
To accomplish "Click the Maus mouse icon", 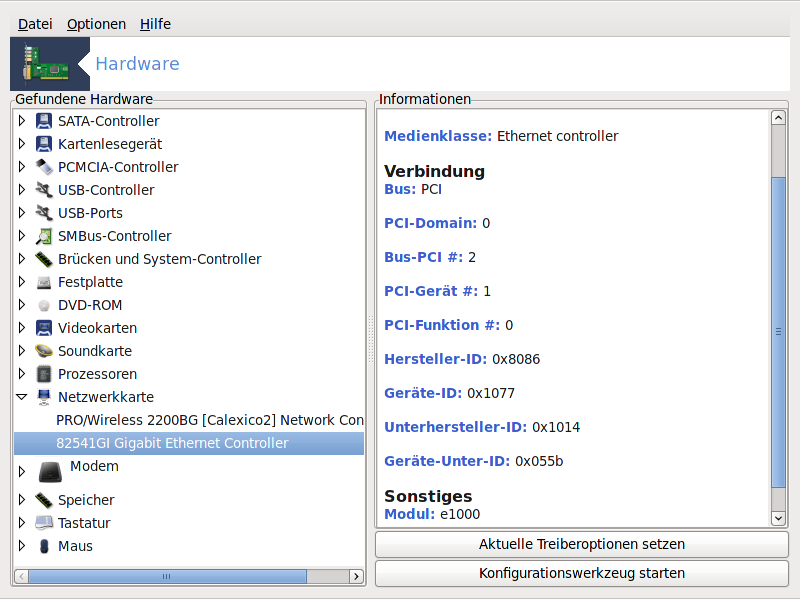I will click(44, 546).
